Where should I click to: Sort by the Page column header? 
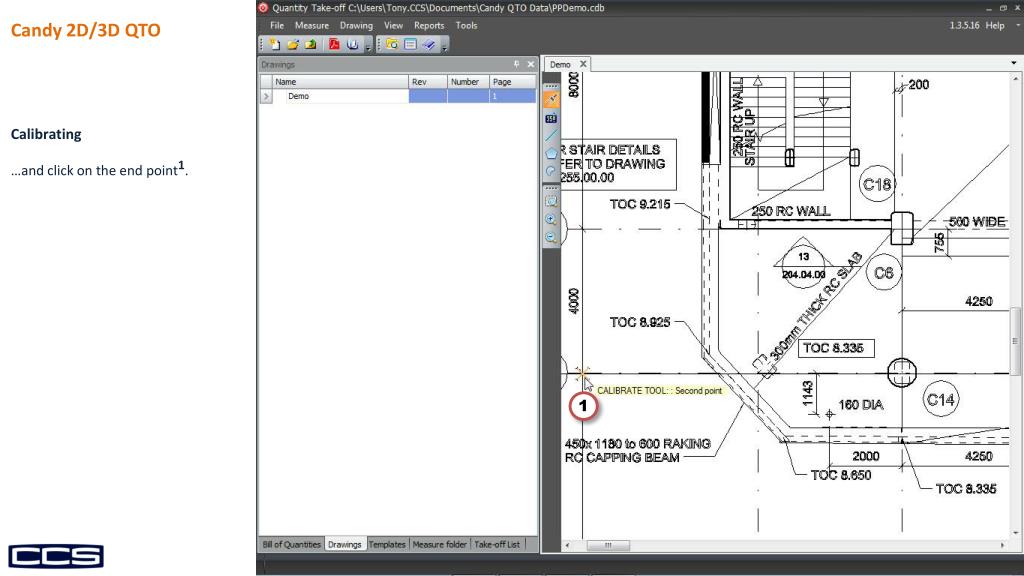tap(513, 82)
